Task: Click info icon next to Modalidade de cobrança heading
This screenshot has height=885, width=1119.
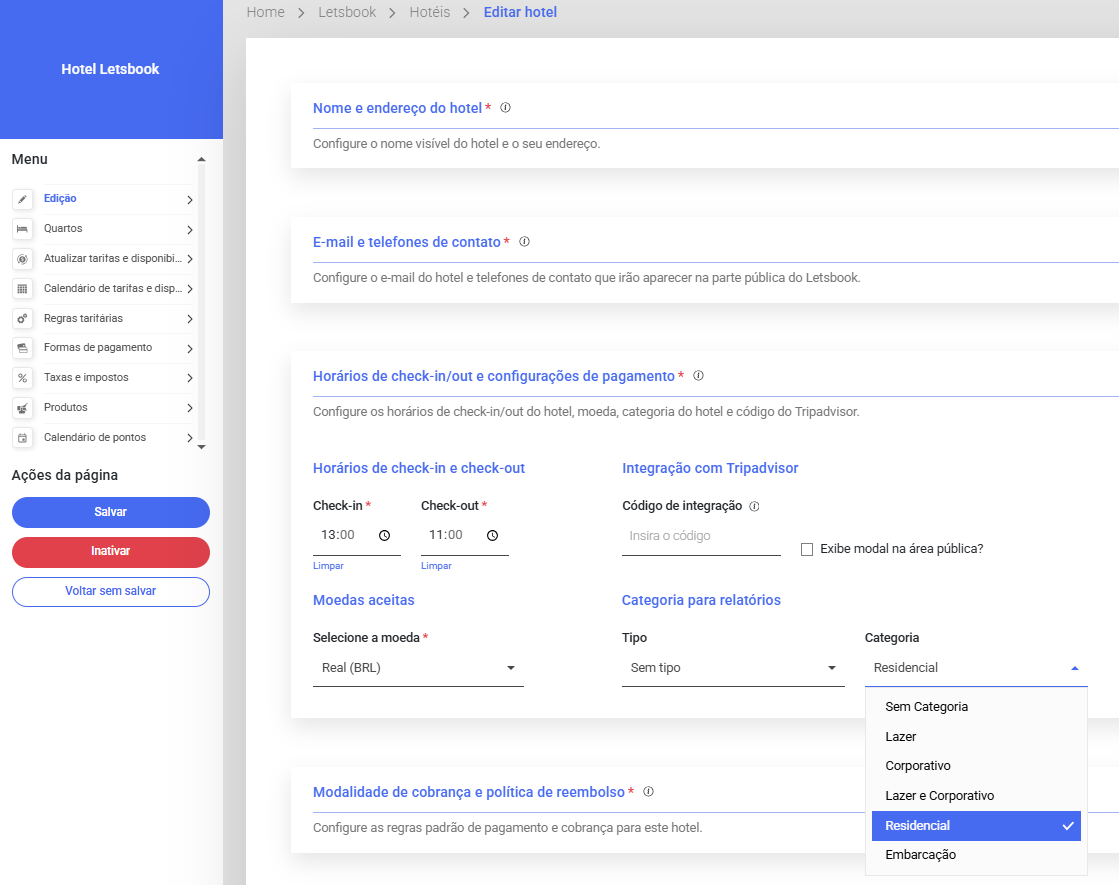Action: tap(649, 792)
